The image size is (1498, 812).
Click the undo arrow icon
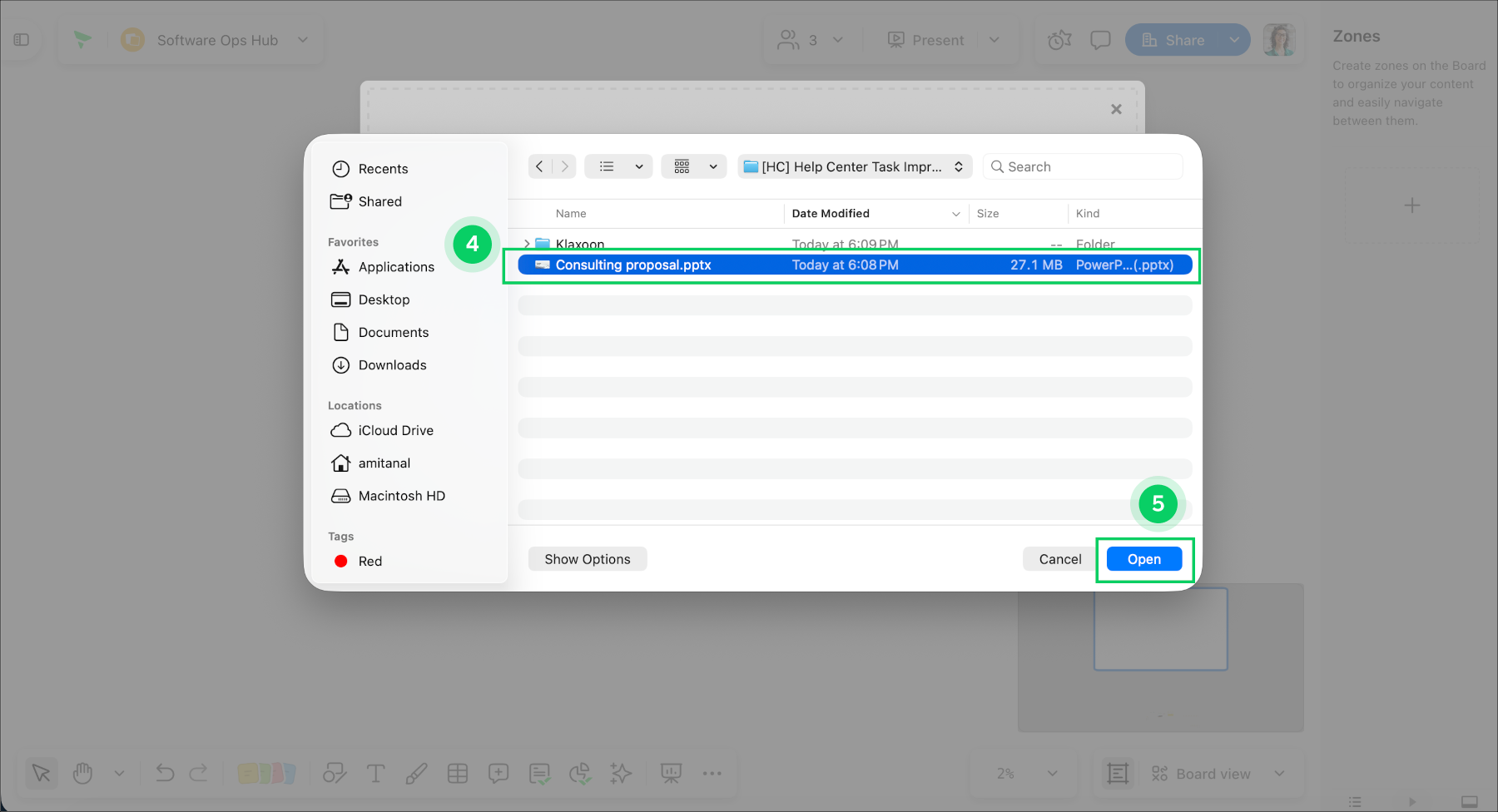(x=165, y=774)
